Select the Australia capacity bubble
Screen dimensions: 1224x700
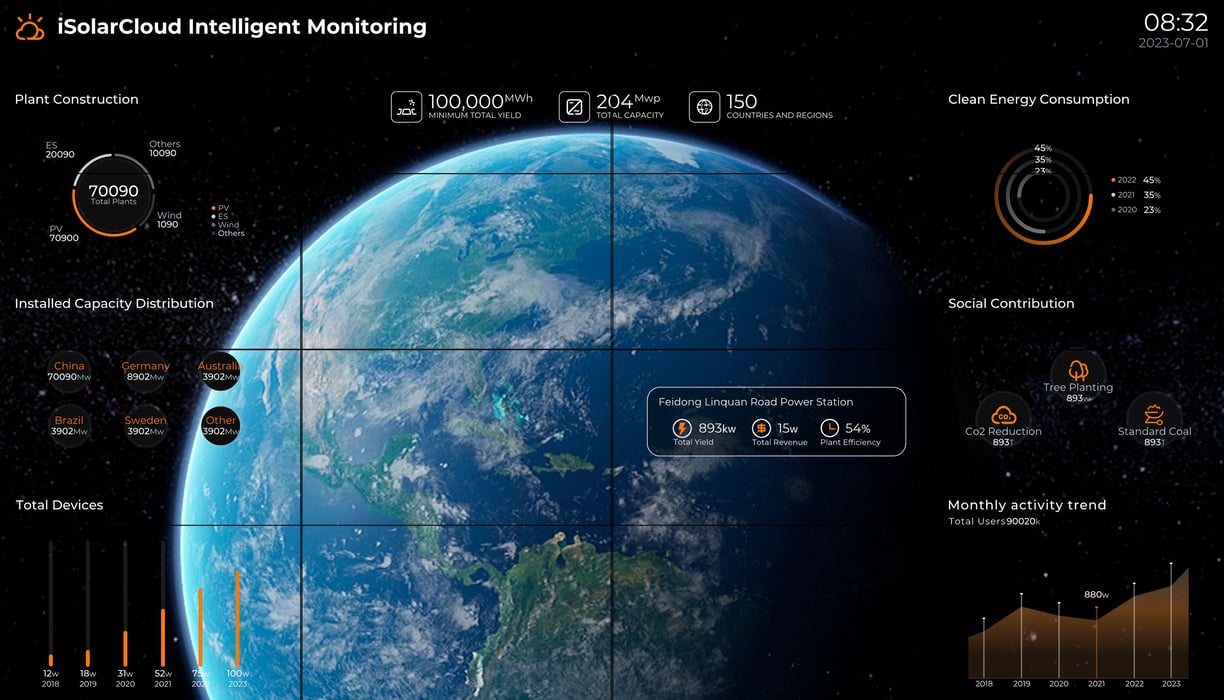(x=220, y=371)
